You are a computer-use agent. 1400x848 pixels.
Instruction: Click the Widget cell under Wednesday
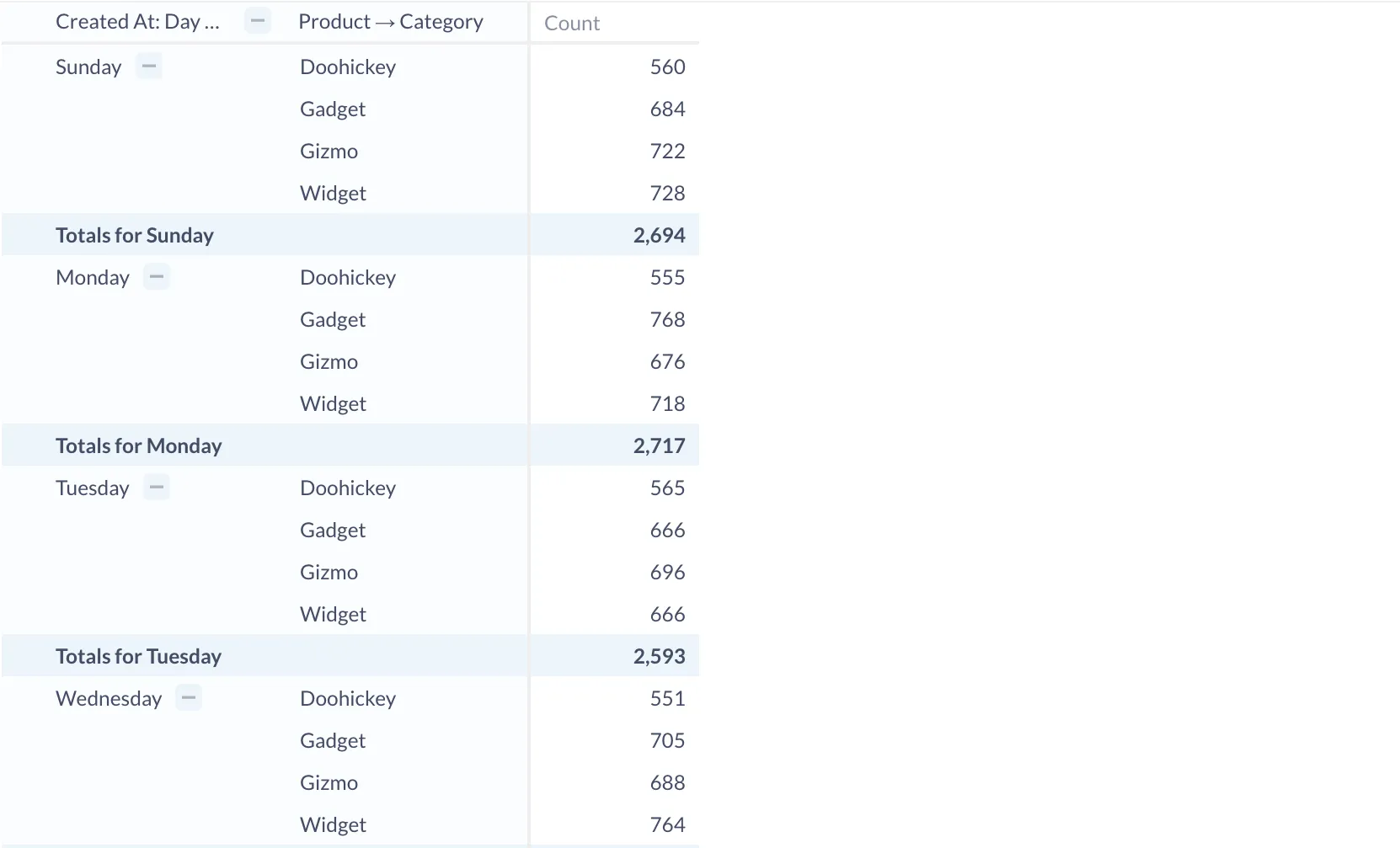click(x=333, y=824)
